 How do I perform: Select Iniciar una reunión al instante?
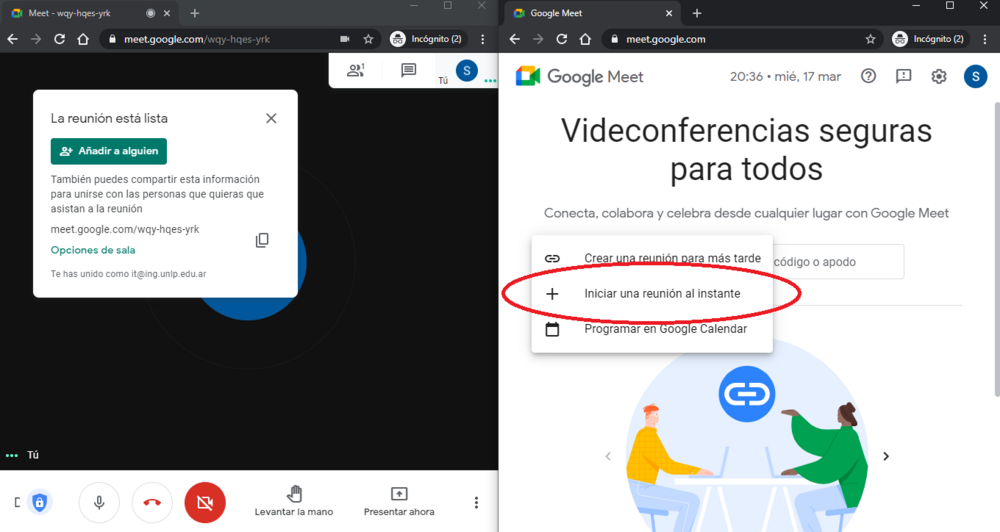pos(662,294)
